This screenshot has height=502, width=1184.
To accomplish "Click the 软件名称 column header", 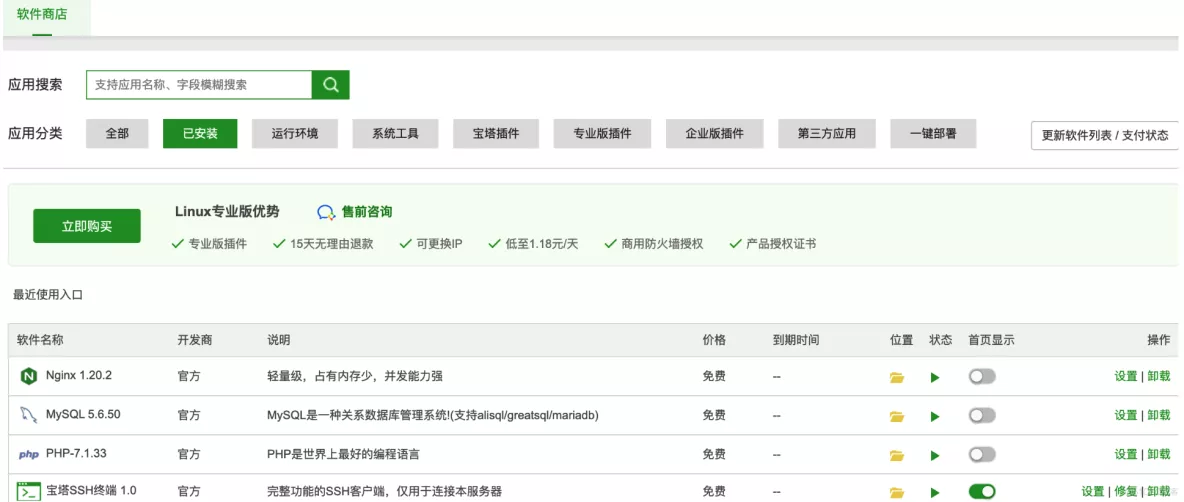I will (40, 340).
